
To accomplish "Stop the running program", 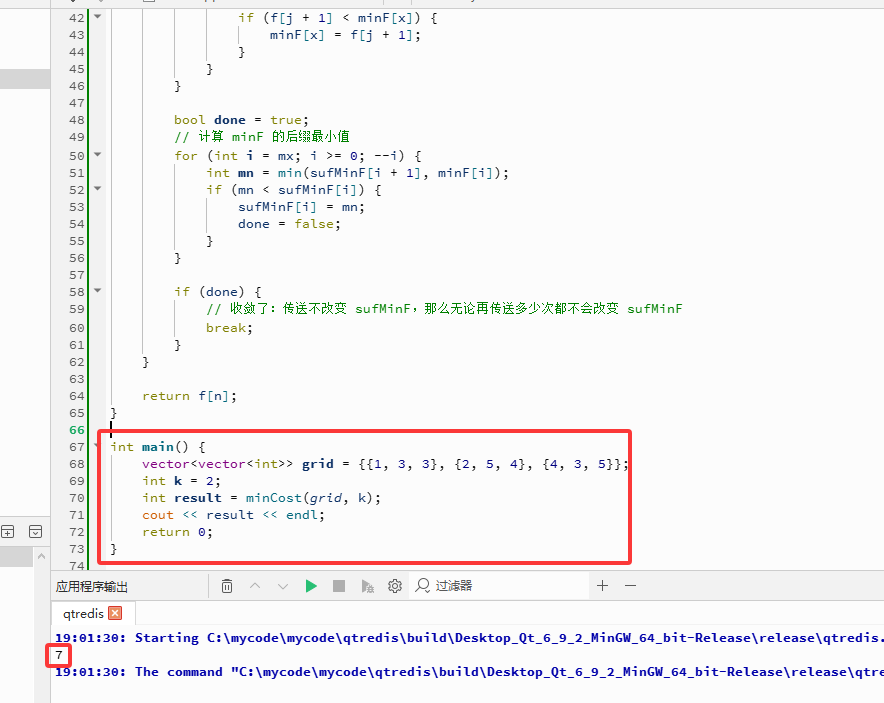I will 339,586.
